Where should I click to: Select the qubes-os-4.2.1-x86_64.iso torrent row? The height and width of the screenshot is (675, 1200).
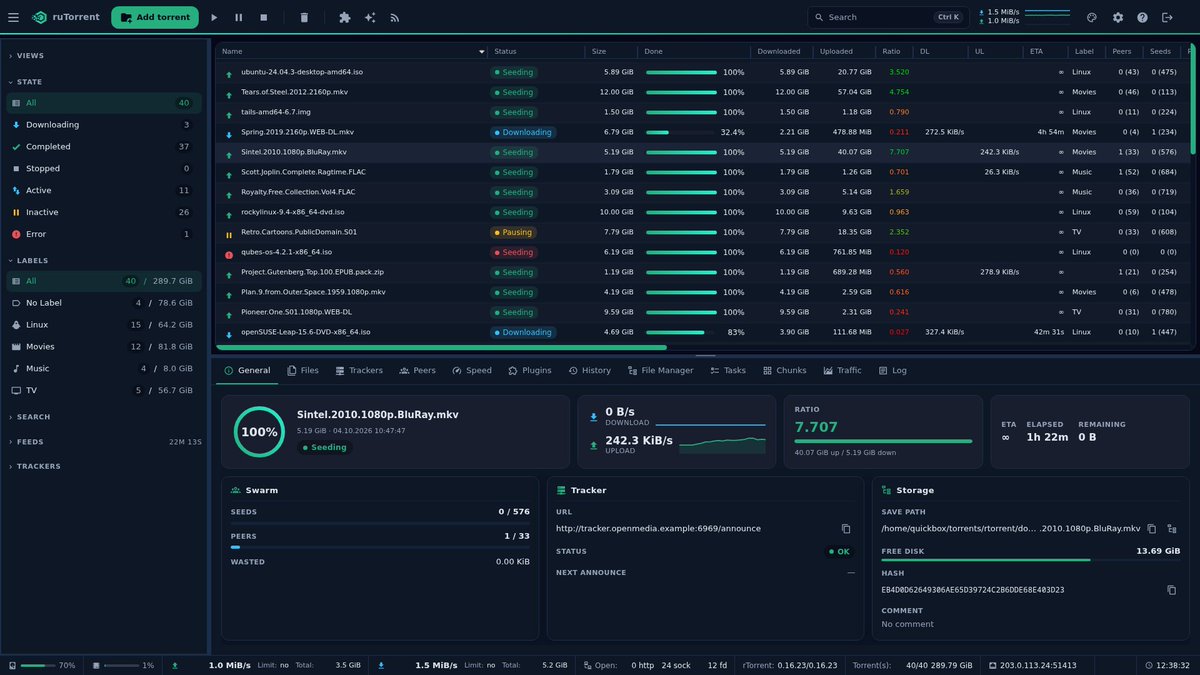703,252
